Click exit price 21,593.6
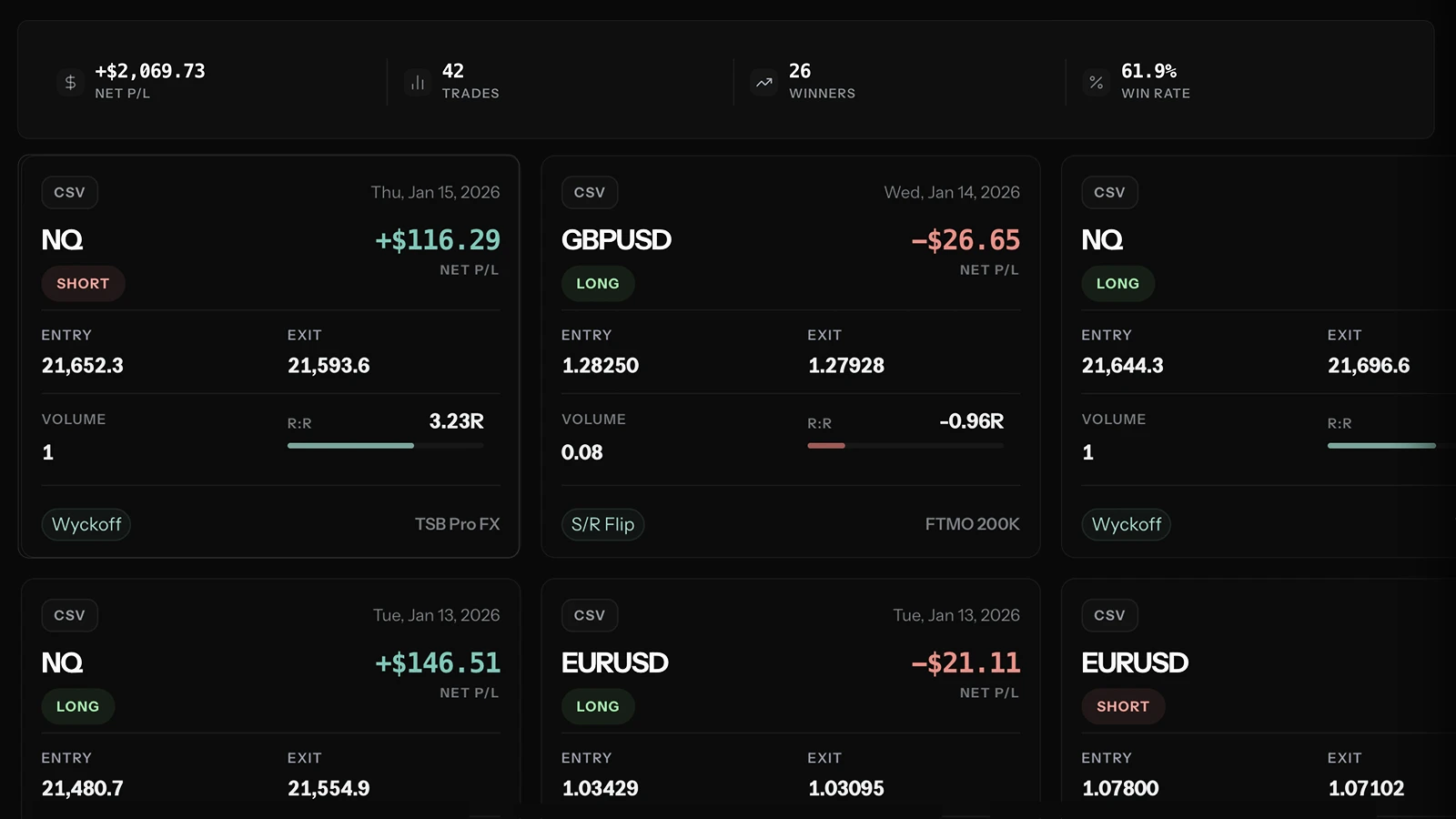The height and width of the screenshot is (819, 1456). (329, 366)
